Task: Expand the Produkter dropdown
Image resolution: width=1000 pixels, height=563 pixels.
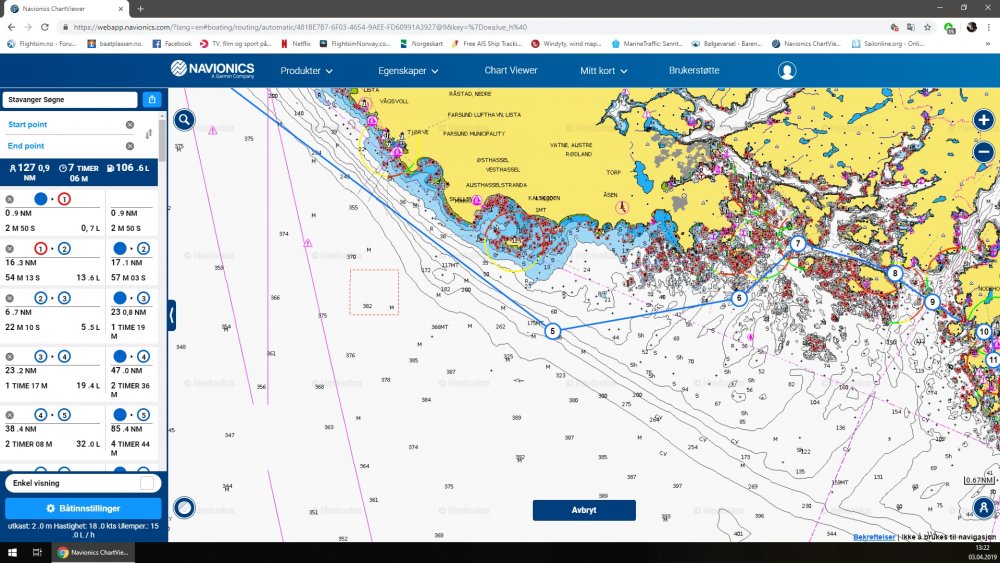Action: [x=306, y=71]
